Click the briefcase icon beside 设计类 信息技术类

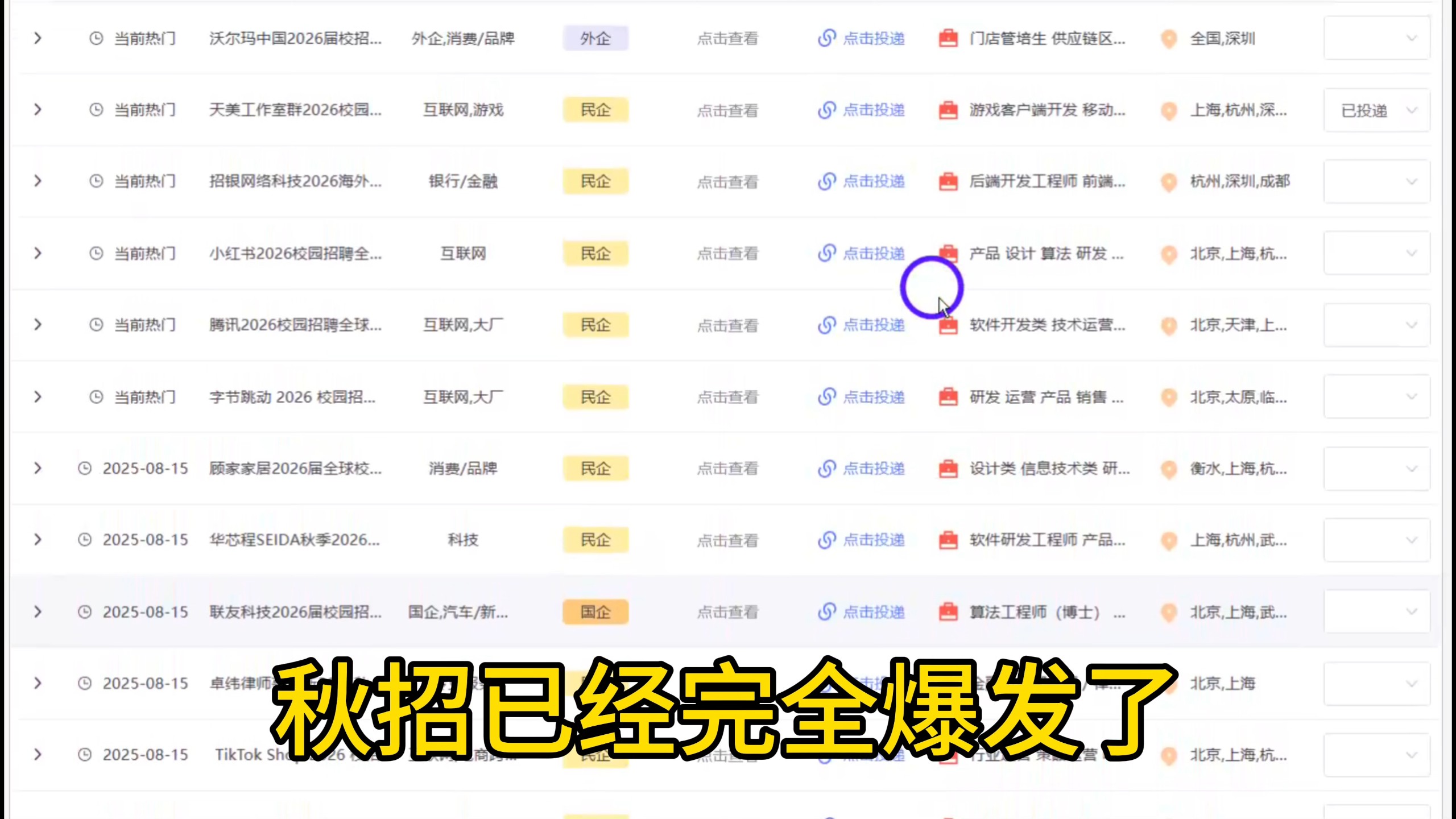pos(948,468)
